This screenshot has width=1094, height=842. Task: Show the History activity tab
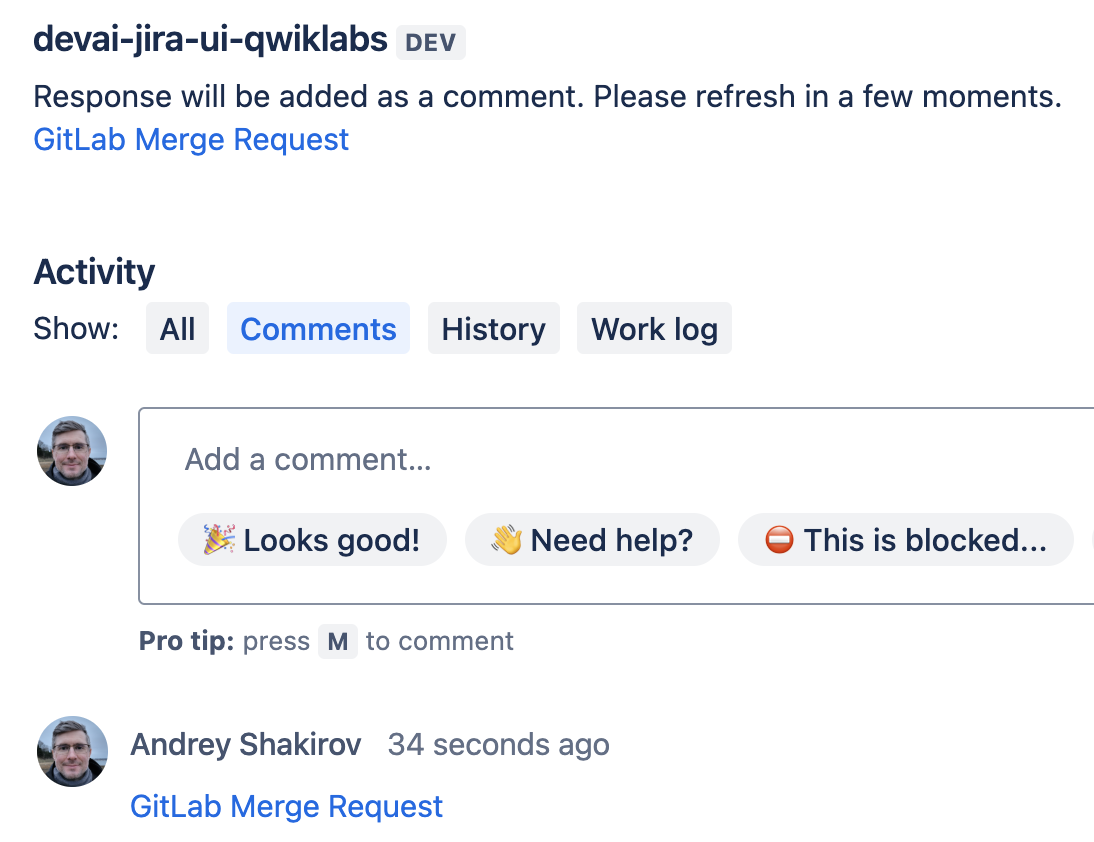tap(493, 329)
